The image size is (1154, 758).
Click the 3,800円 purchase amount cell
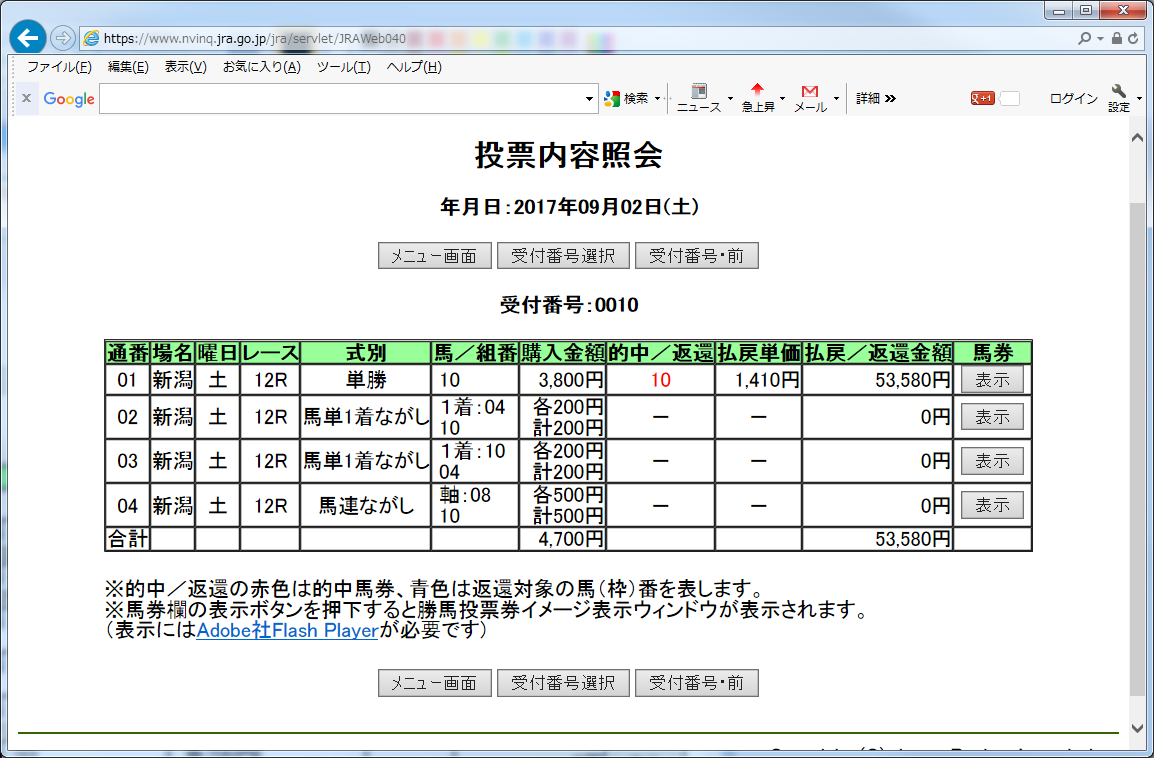coord(563,380)
